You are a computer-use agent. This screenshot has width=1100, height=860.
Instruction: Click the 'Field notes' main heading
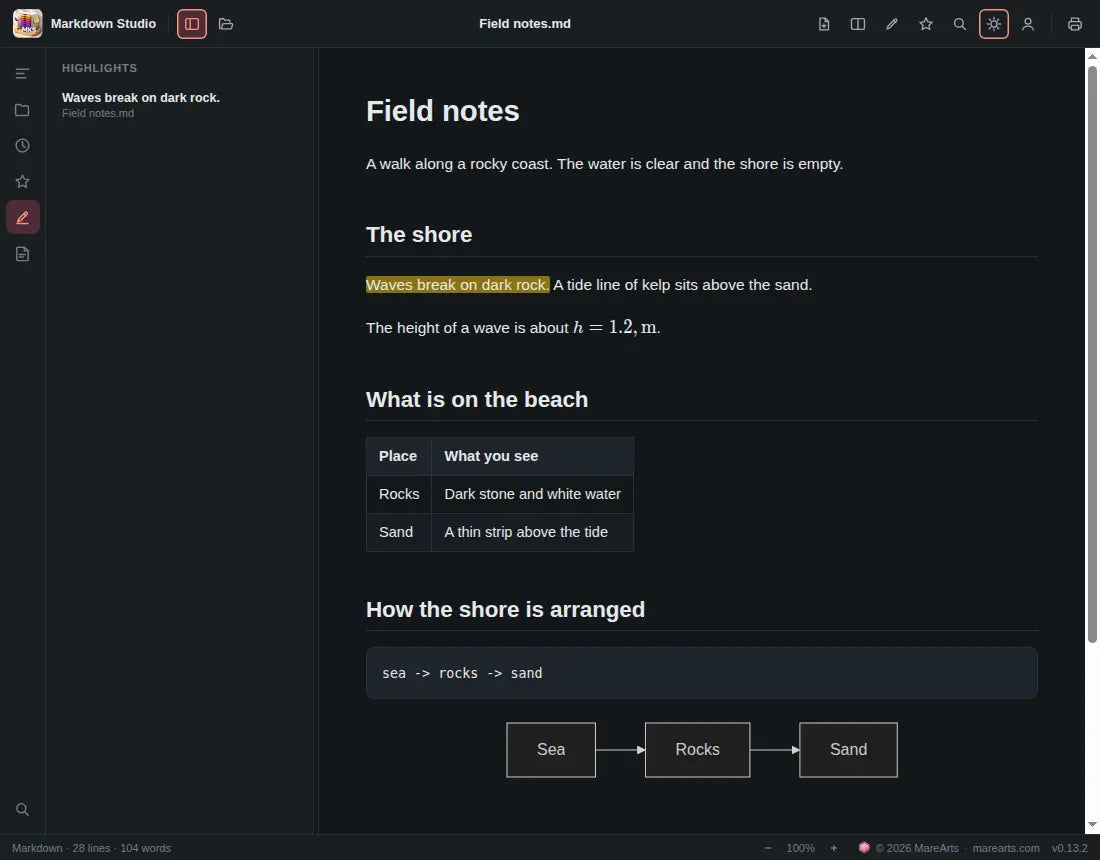click(x=443, y=111)
